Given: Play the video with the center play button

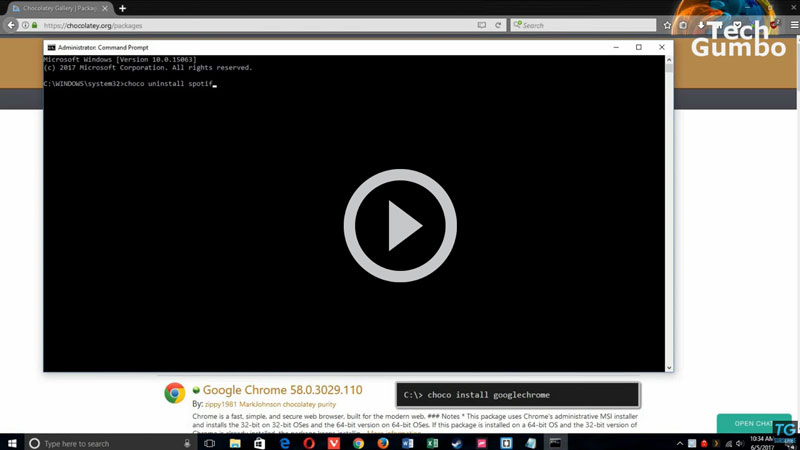Looking at the screenshot, I should click(400, 226).
